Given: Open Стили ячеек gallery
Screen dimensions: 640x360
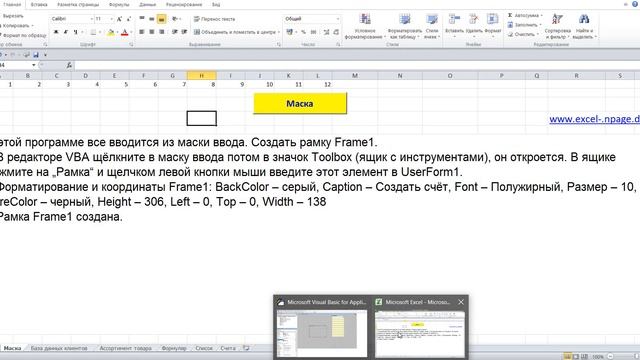Looking at the screenshot, I should [431, 26].
